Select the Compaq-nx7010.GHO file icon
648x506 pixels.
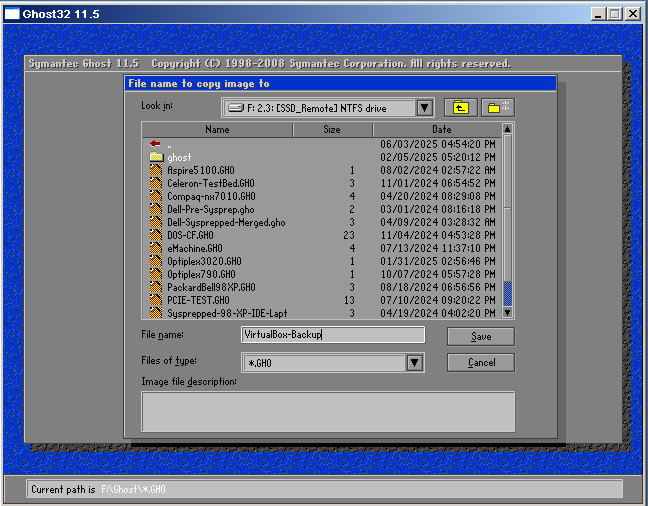click(x=156, y=196)
